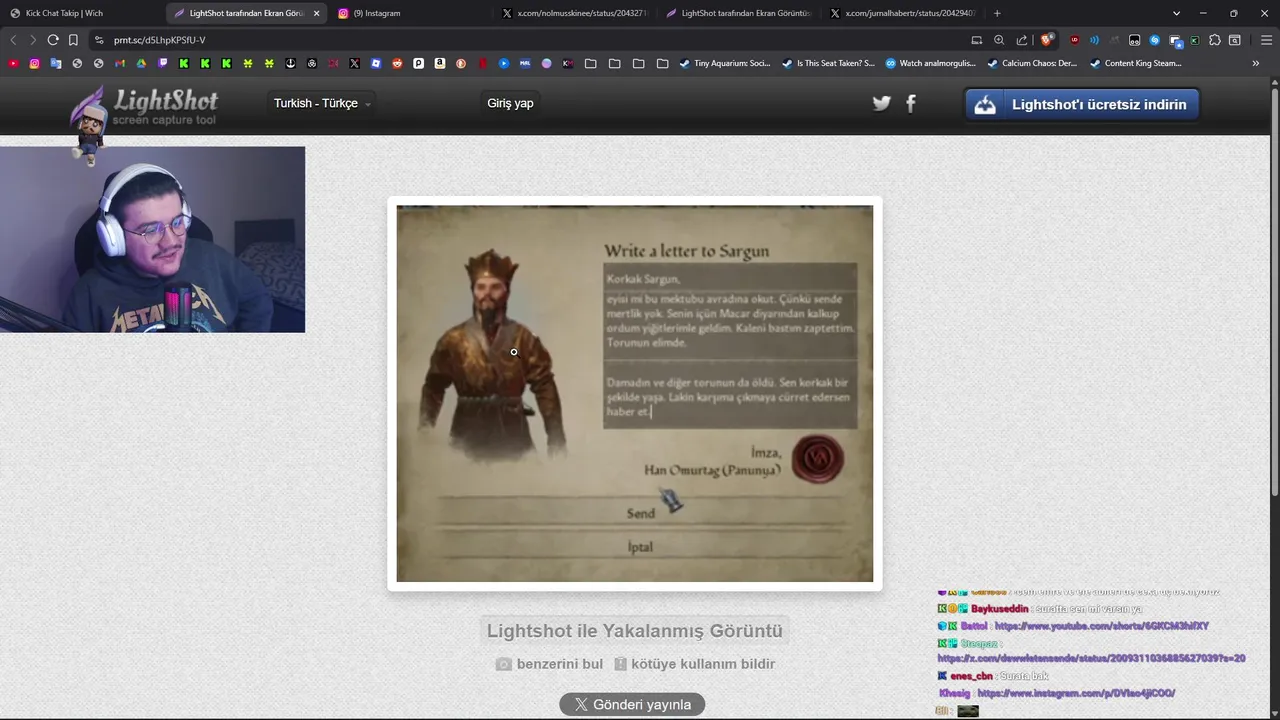This screenshot has height=720, width=1280.
Task: Open site settings icon in address bar
Action: coord(98,40)
